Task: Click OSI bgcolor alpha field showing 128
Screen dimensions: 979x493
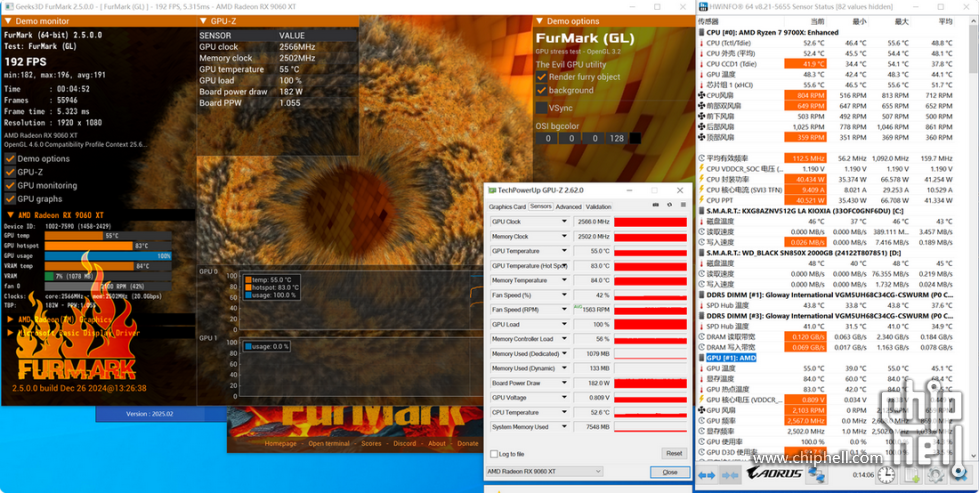Action: [616, 138]
